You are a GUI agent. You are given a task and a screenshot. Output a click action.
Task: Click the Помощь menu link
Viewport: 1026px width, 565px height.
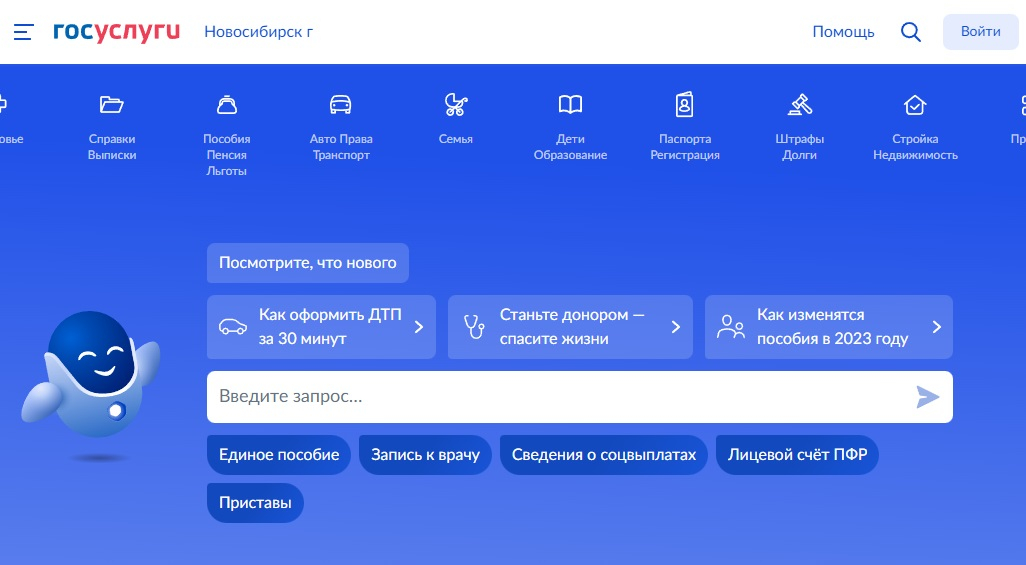[843, 32]
